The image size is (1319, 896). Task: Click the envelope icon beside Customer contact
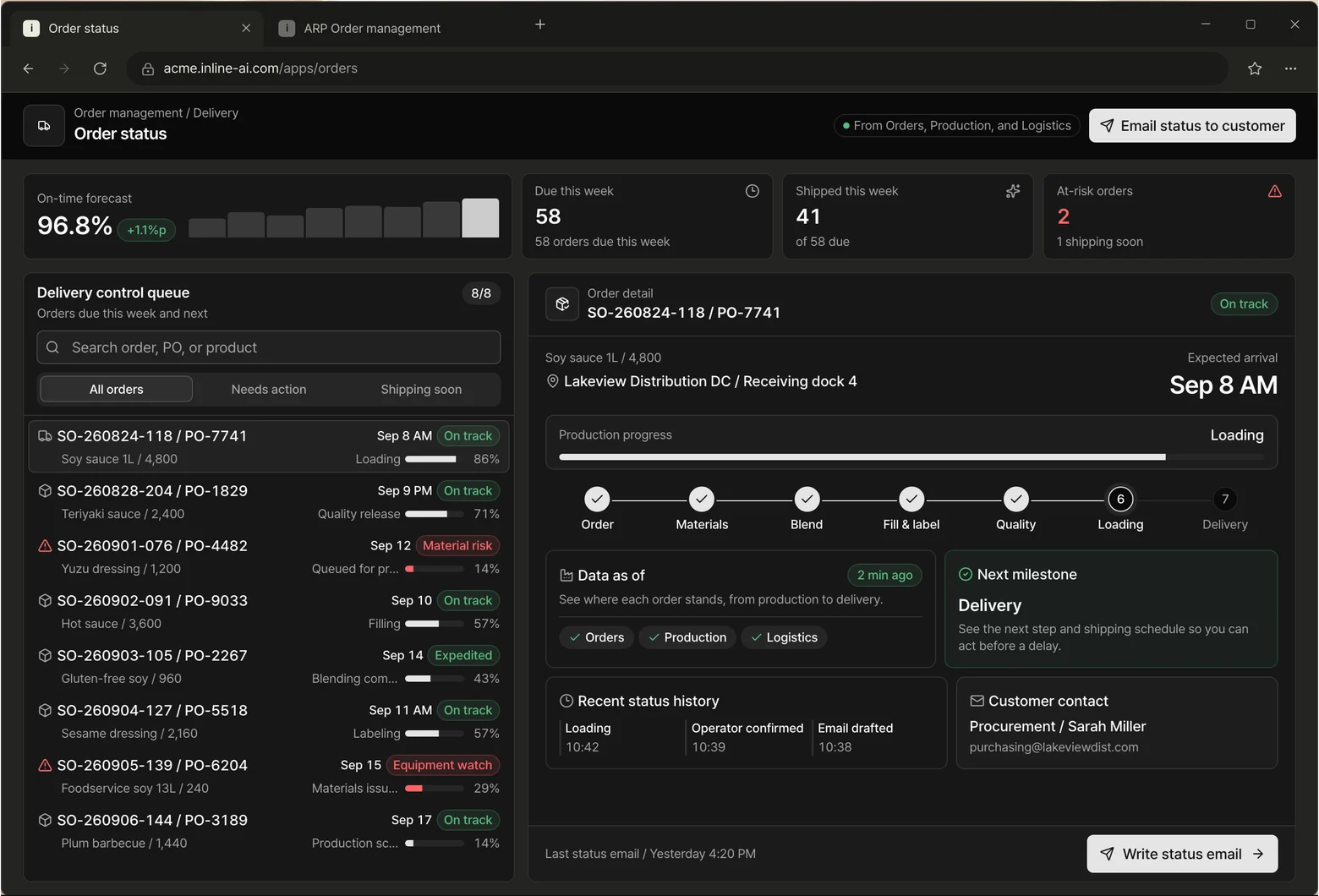[x=977, y=701]
